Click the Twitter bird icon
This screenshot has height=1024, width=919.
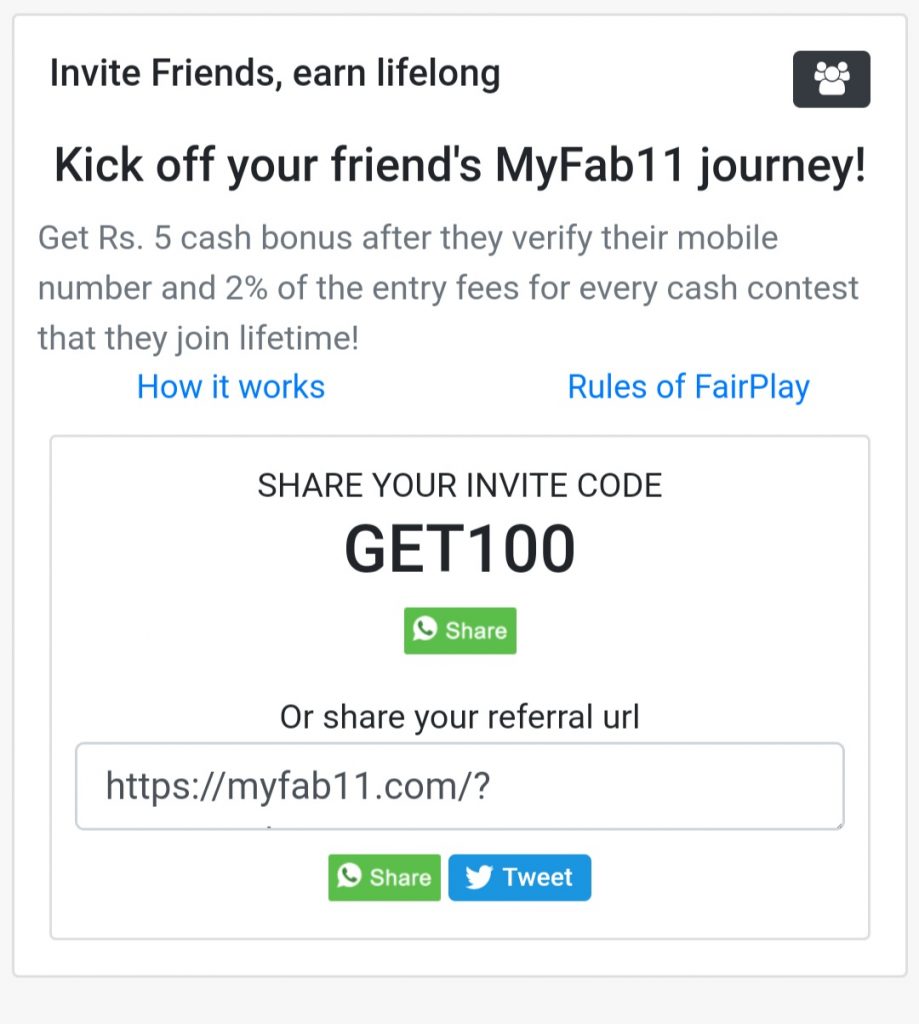tap(479, 876)
